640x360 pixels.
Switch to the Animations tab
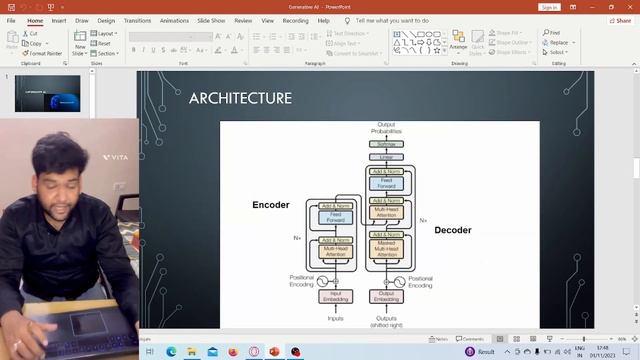(x=174, y=20)
